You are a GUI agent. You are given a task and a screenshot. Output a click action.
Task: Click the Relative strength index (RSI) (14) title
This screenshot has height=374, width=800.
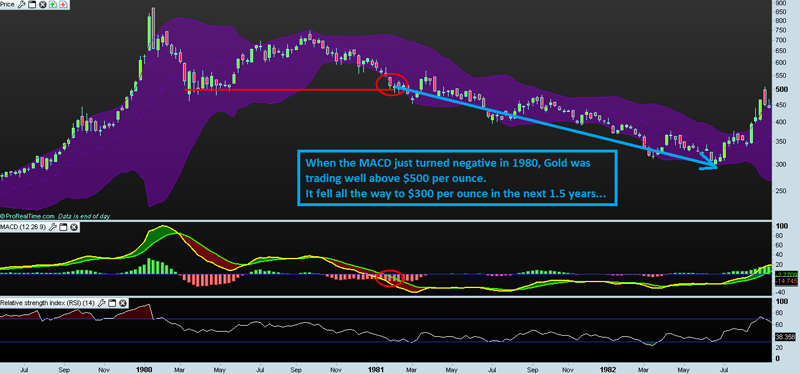coord(48,303)
